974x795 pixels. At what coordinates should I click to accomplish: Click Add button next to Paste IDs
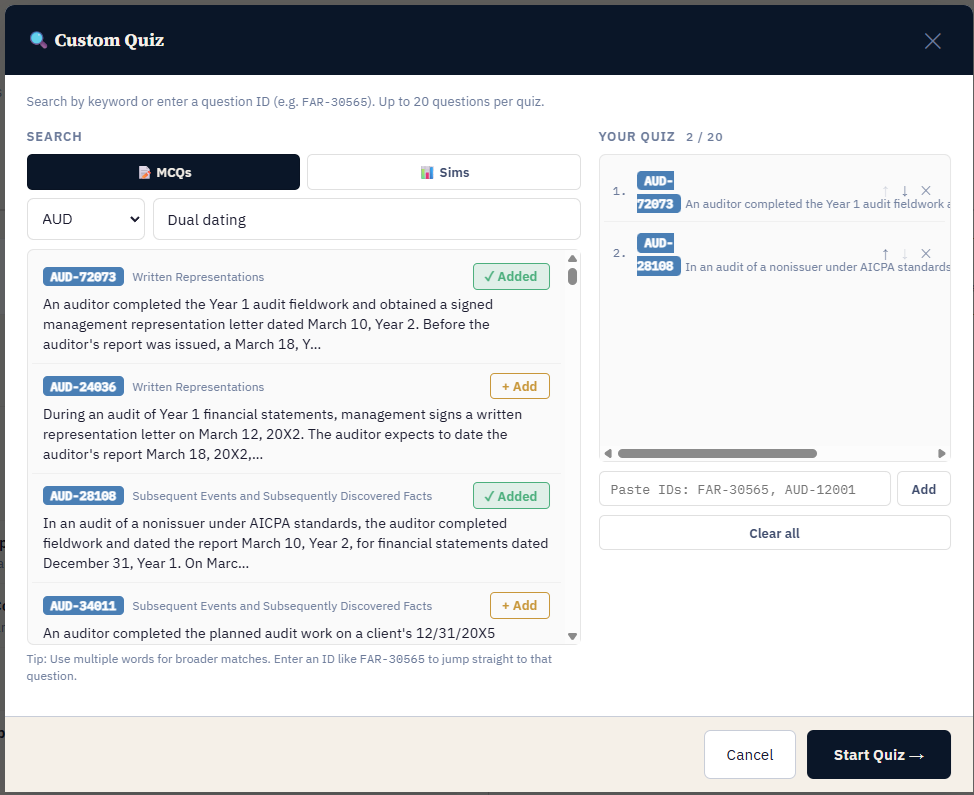[x=923, y=489]
